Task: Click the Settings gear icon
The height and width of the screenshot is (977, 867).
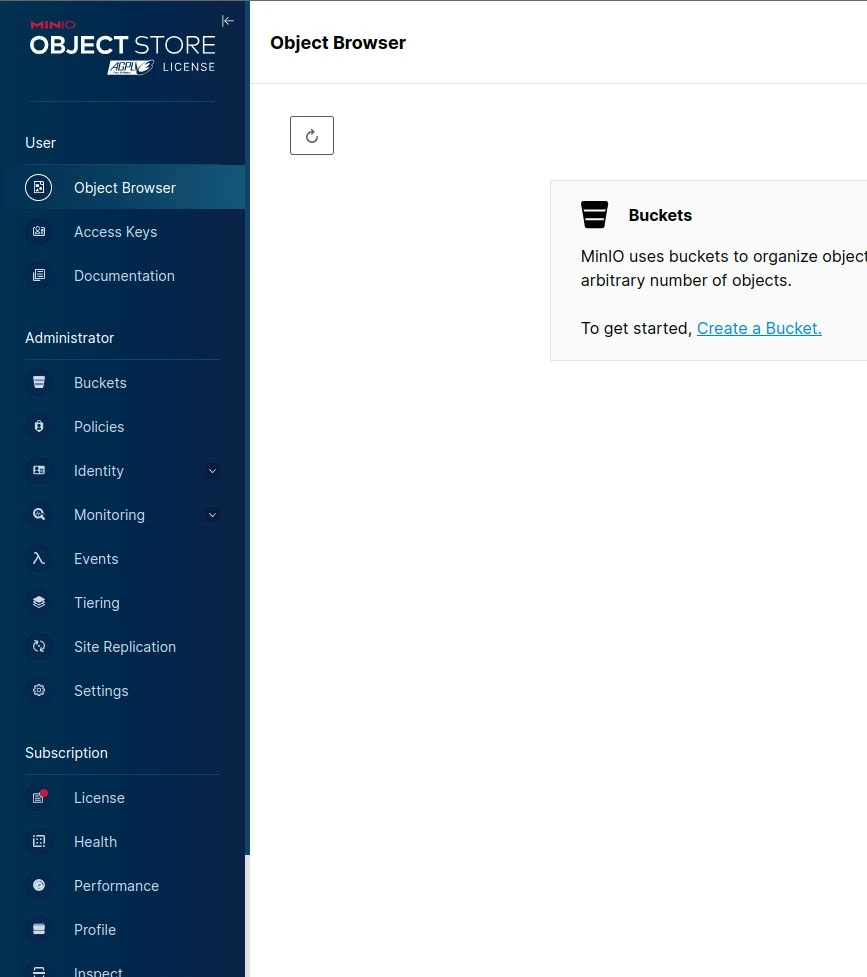Action: [39, 690]
